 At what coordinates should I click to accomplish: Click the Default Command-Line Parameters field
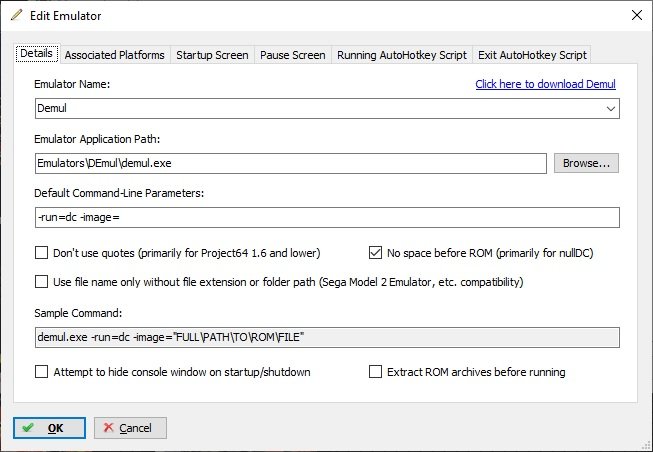click(x=327, y=217)
